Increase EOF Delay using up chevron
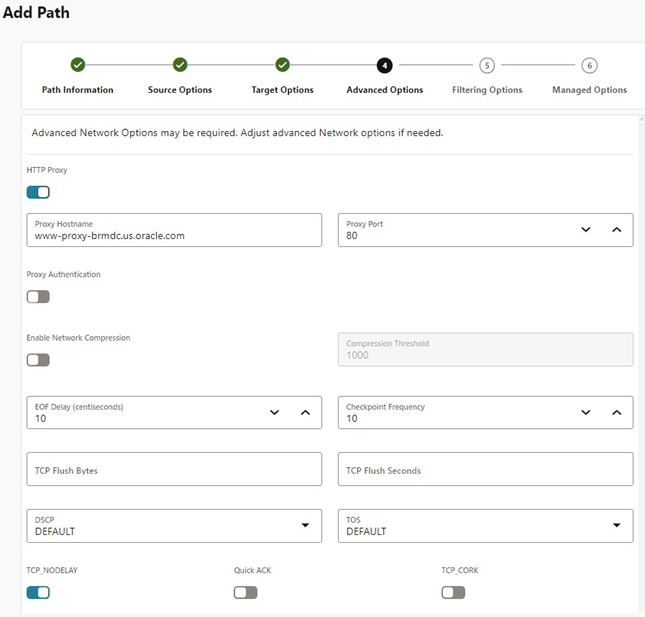 click(x=305, y=412)
